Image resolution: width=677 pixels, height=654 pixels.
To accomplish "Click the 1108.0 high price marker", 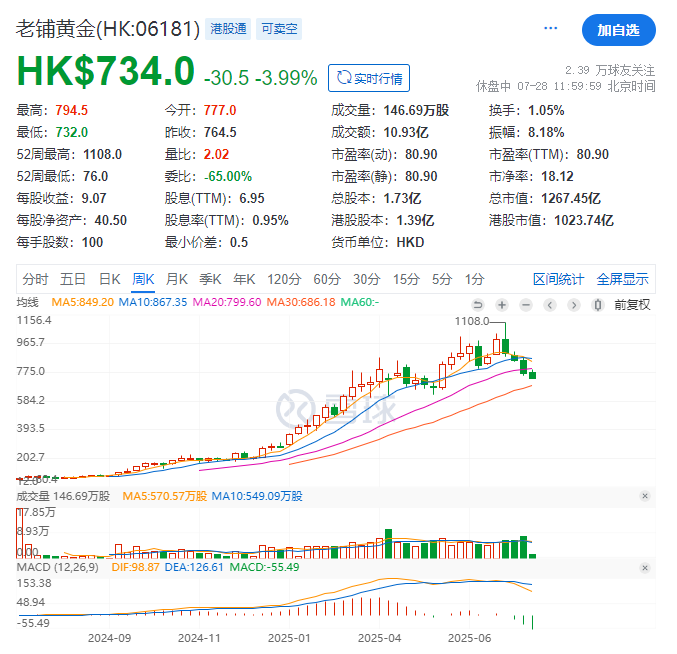I will (x=472, y=321).
